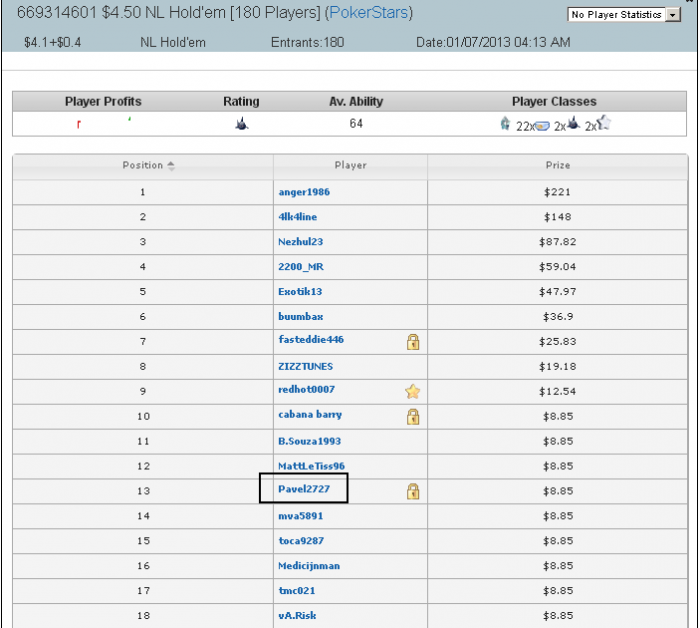Open player Medicijnman profile

point(309,566)
